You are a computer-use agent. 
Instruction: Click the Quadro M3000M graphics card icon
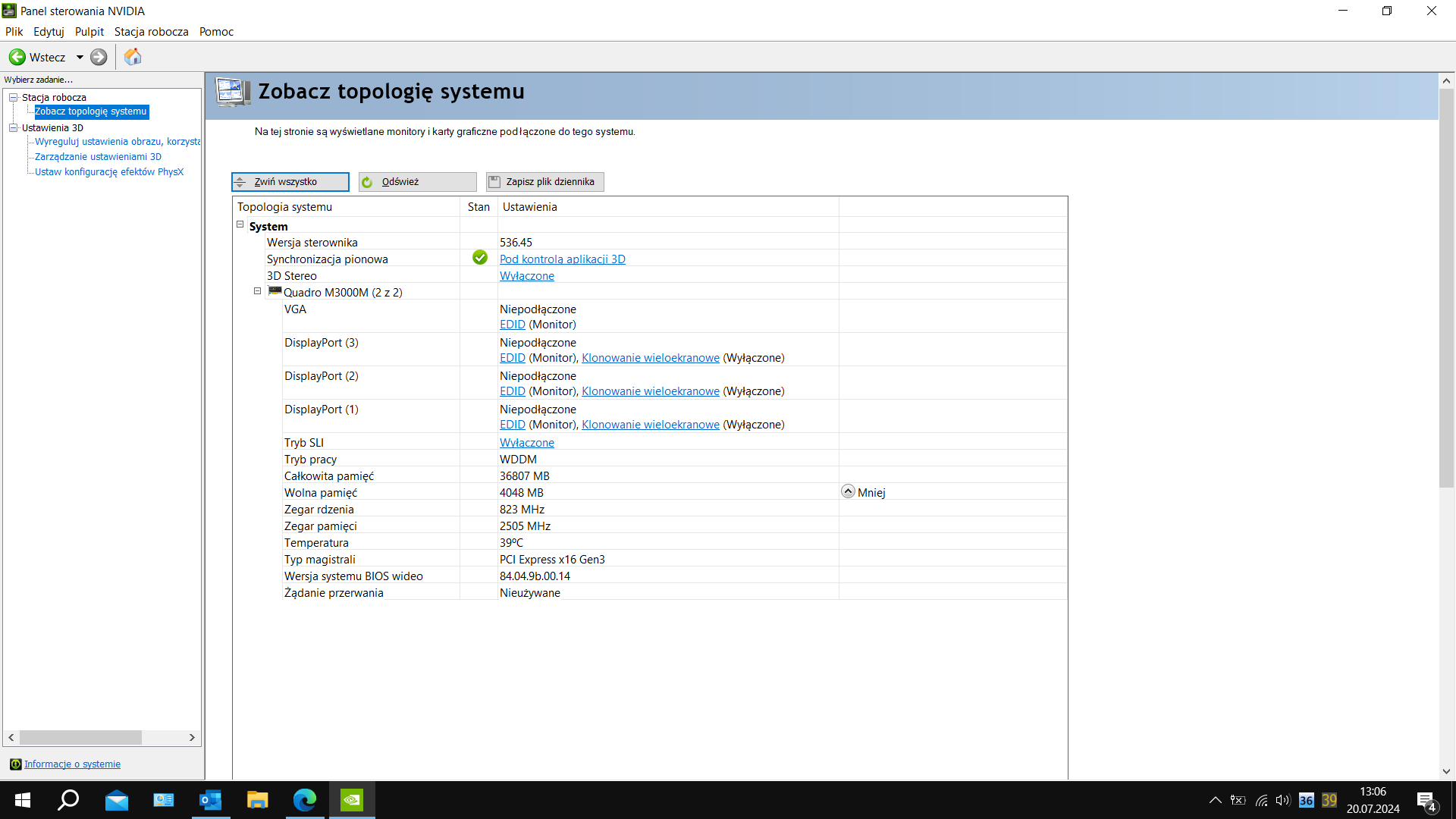275,292
